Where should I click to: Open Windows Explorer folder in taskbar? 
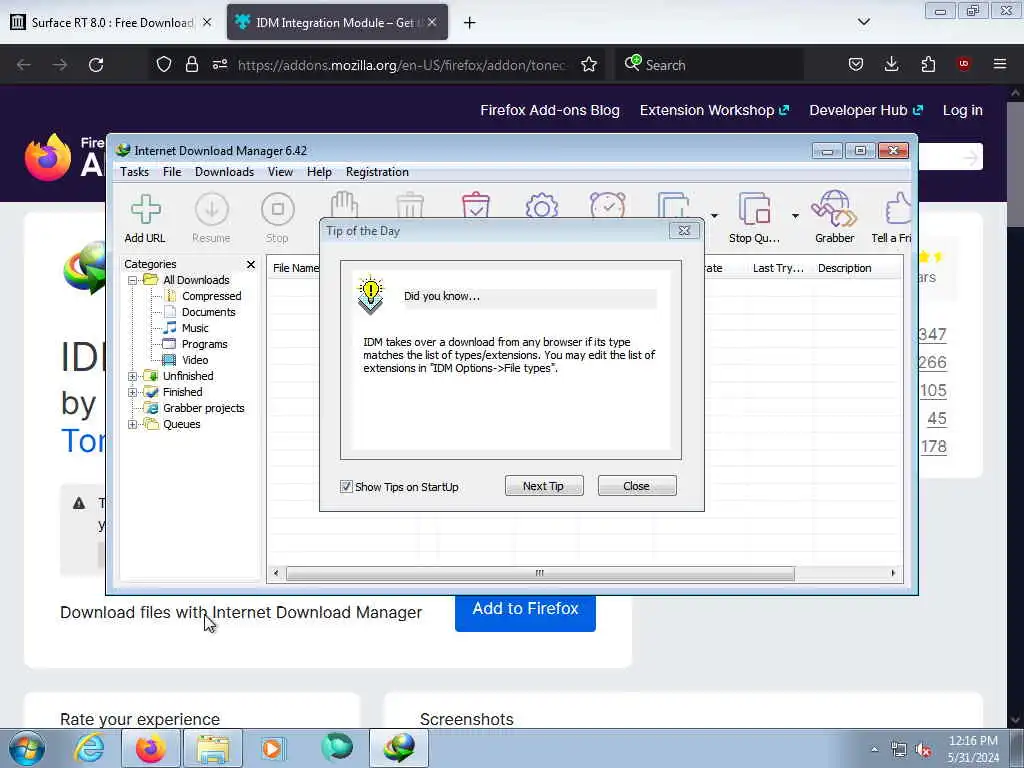(213, 748)
